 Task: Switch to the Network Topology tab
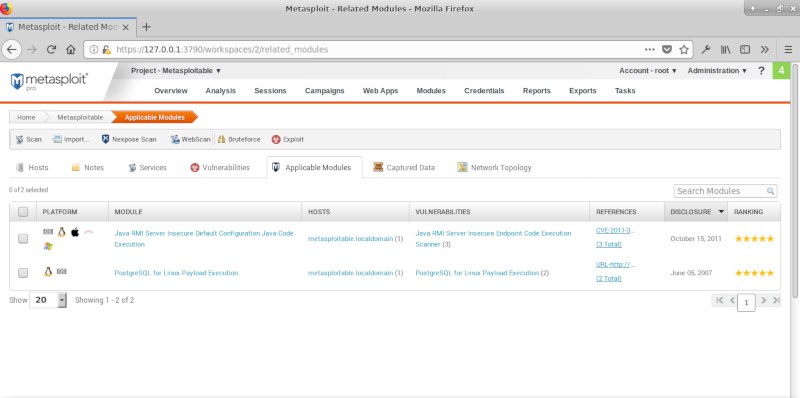click(x=494, y=167)
